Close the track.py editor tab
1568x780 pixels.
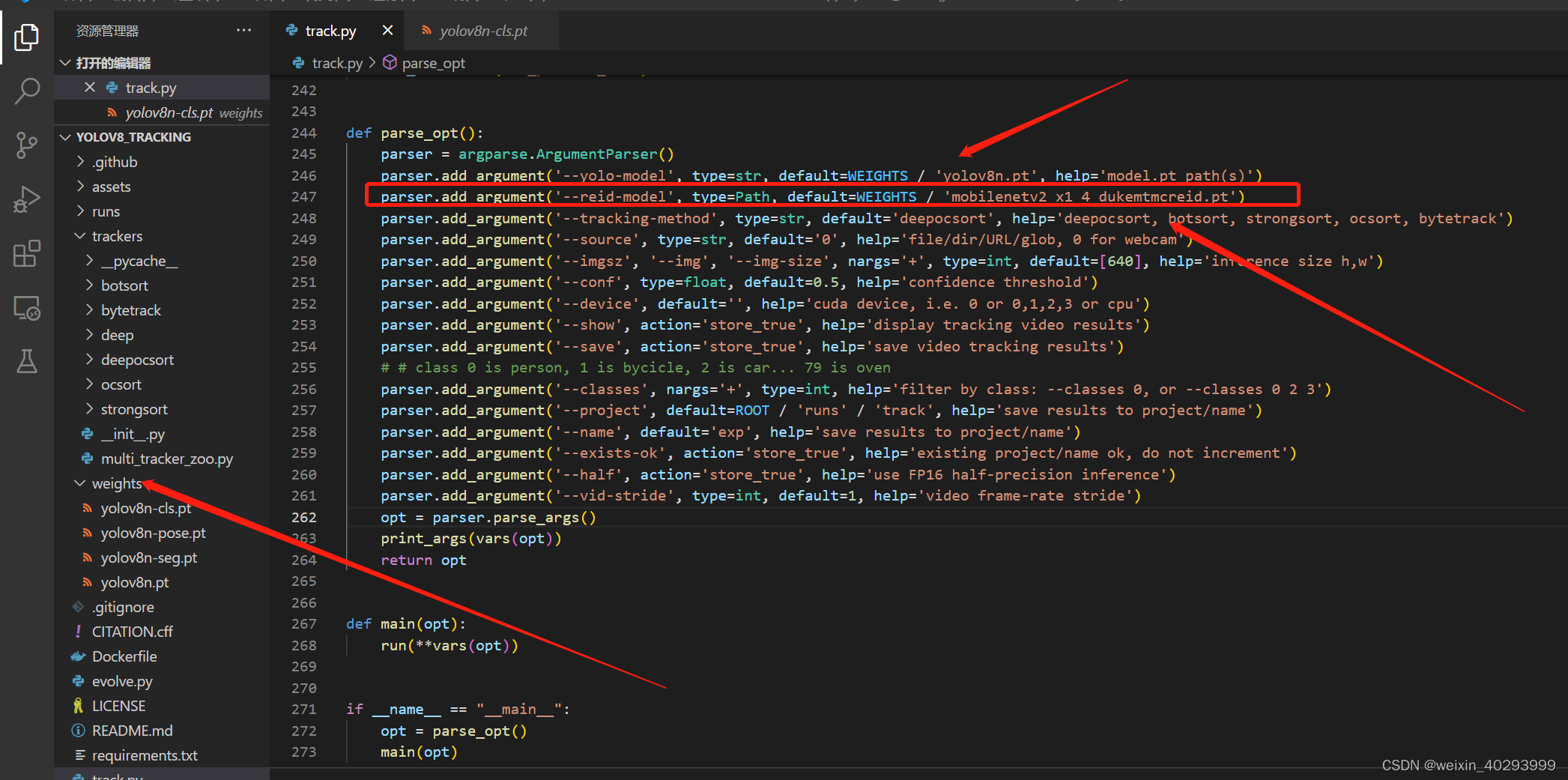(387, 31)
